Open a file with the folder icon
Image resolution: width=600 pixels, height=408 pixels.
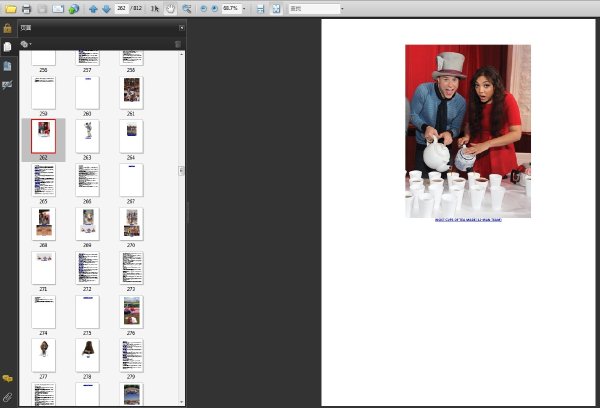click(10, 8)
